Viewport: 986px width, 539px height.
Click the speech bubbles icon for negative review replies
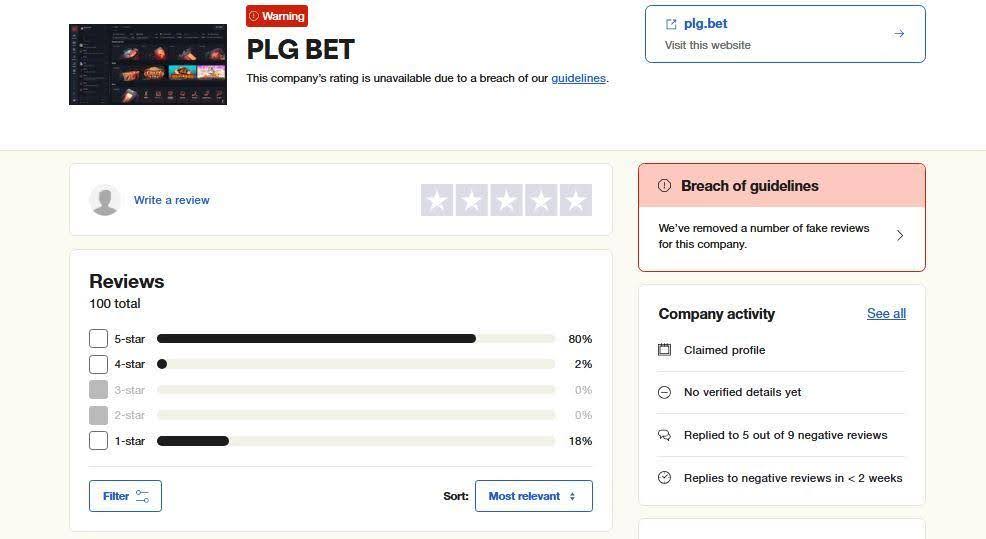(x=664, y=435)
